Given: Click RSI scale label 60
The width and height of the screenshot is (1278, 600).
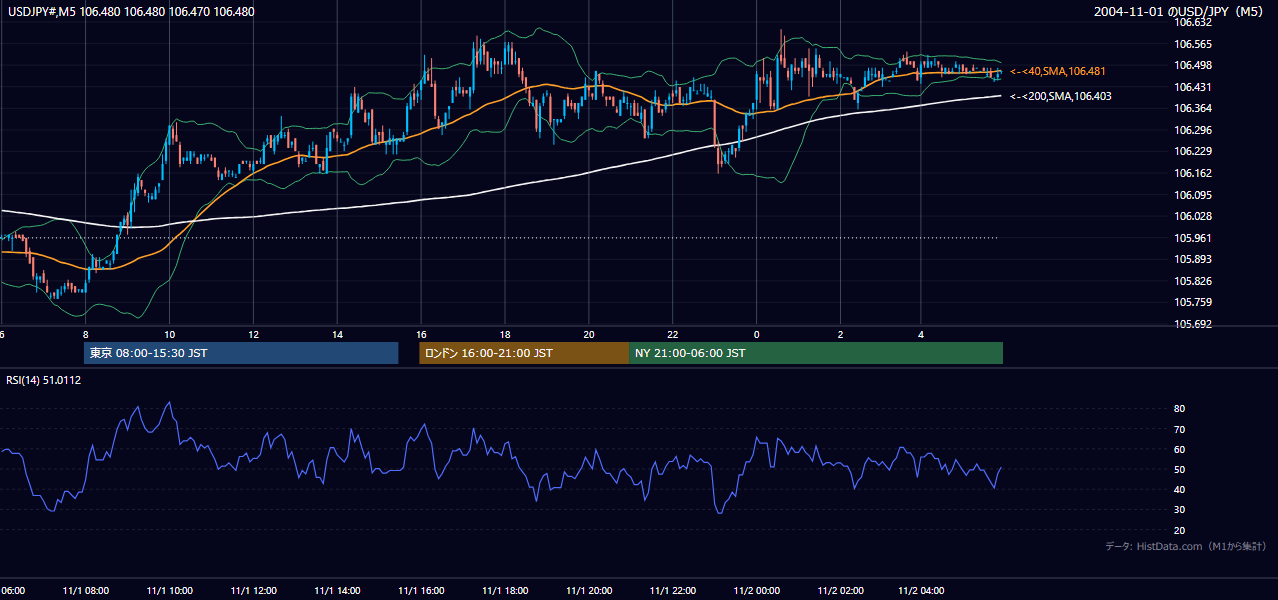Looking at the screenshot, I should (1179, 449).
